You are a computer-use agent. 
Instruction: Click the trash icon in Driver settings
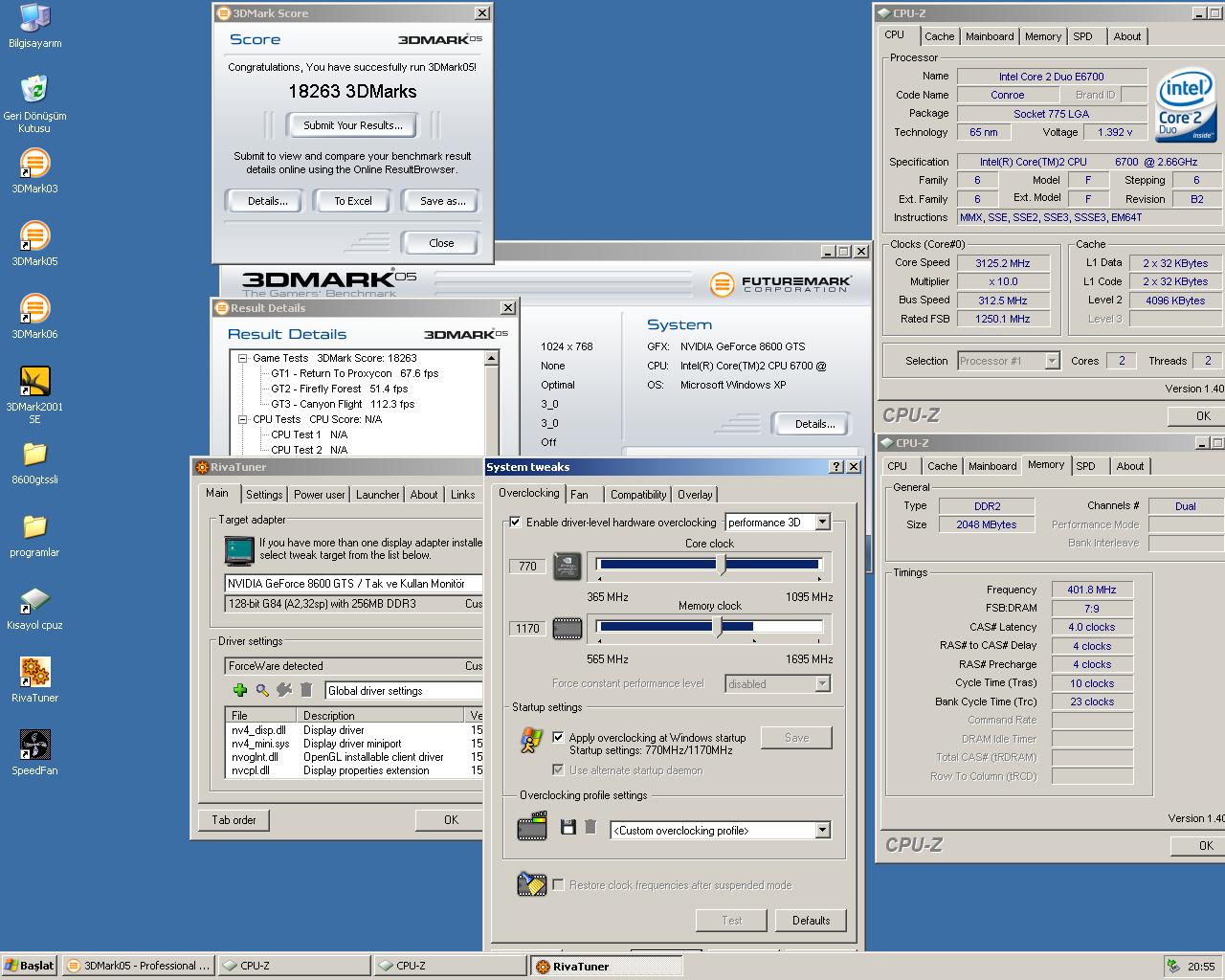(306, 690)
